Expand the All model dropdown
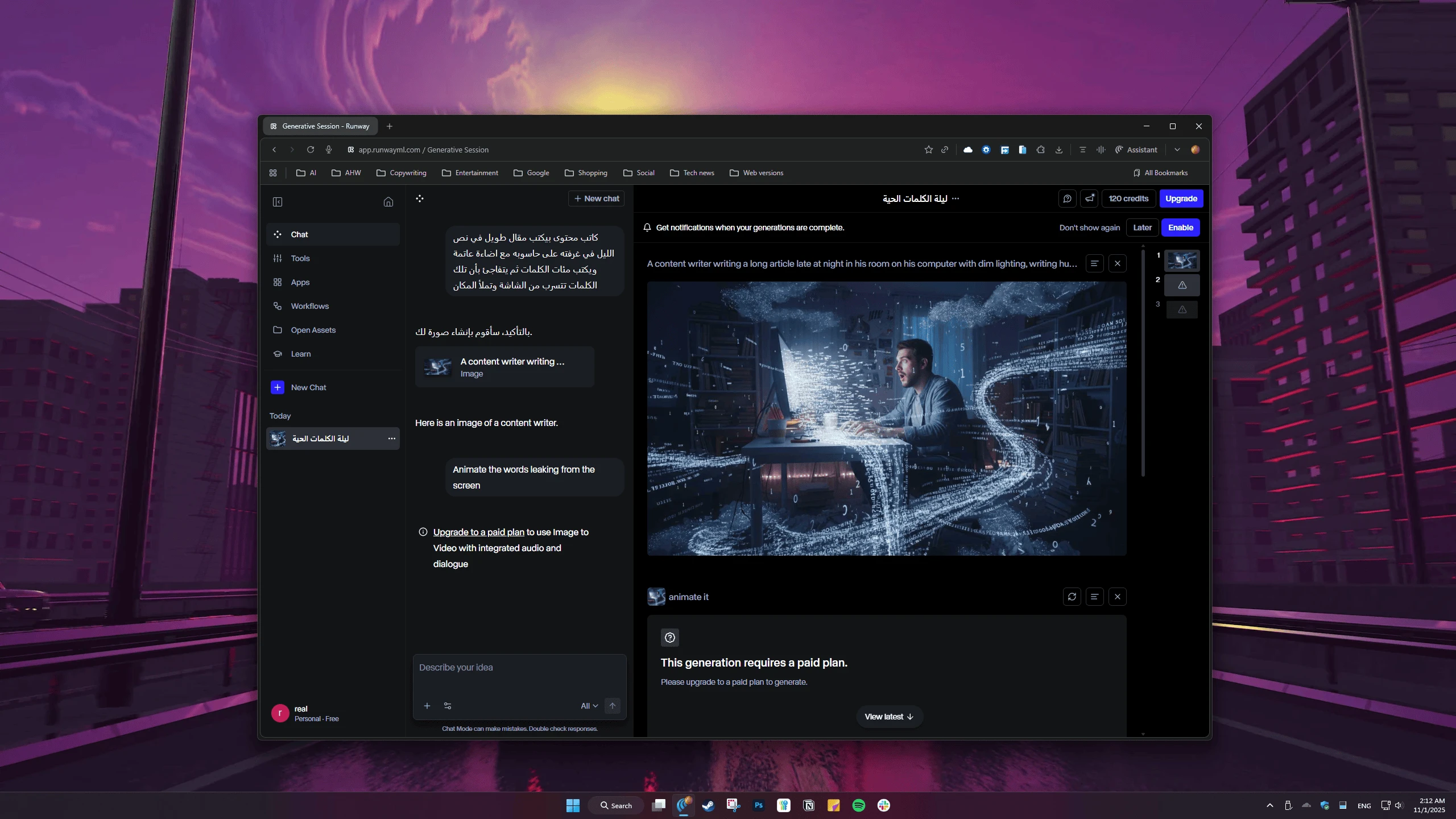Image resolution: width=1456 pixels, height=819 pixels. (x=589, y=706)
